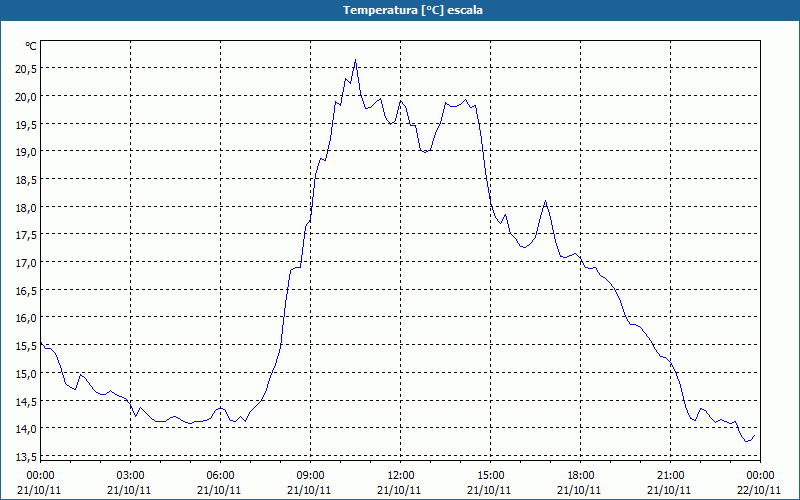Click the 18,0 y-axis label
Screen dimensions: 800x500
[26, 207]
